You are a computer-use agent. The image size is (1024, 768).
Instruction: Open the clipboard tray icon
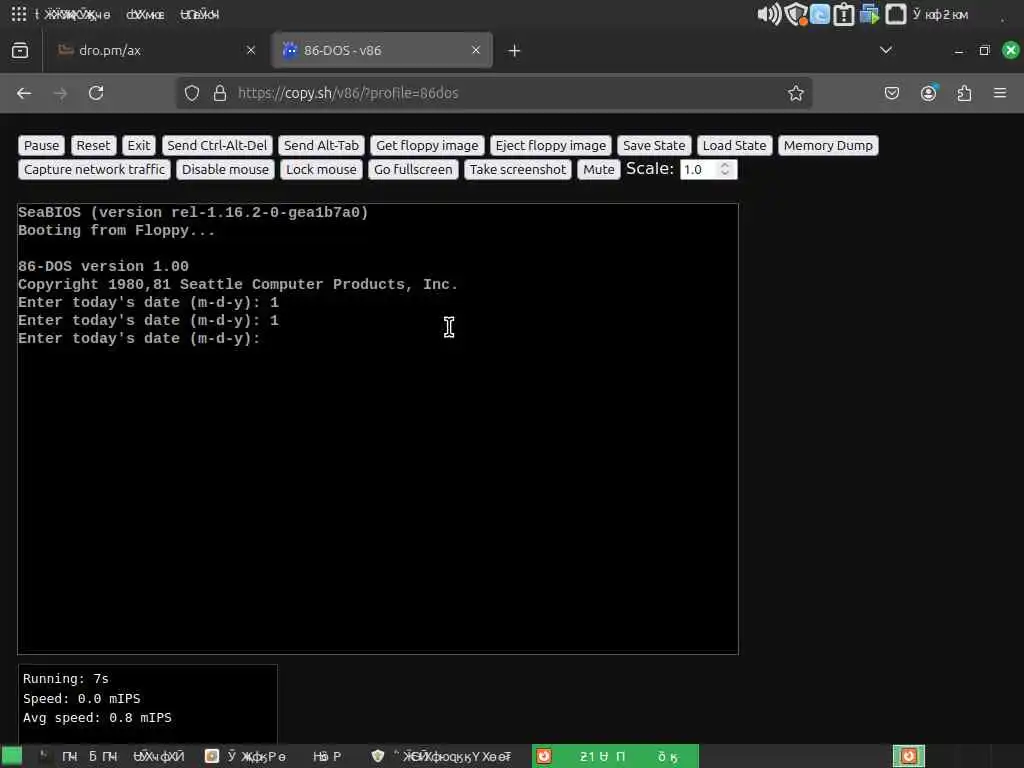(x=844, y=14)
